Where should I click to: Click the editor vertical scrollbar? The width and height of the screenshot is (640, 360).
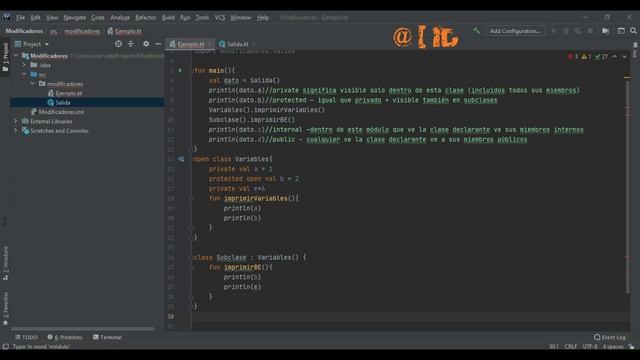click(x=627, y=186)
